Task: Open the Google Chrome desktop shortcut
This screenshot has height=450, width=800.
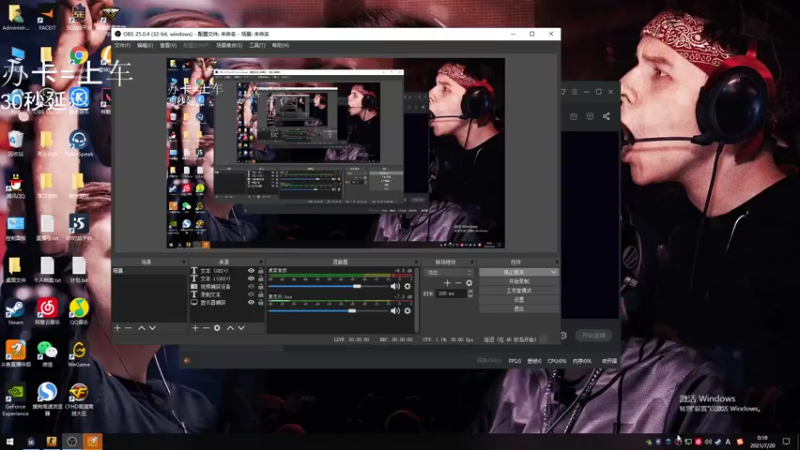Action: (79, 55)
